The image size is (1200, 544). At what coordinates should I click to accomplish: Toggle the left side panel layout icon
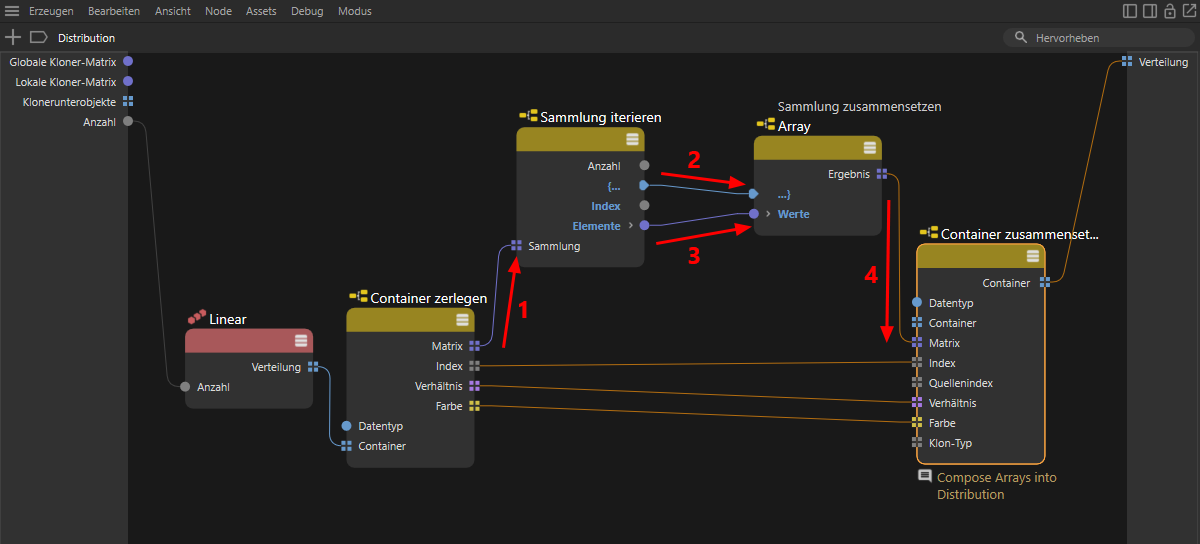click(x=1130, y=11)
